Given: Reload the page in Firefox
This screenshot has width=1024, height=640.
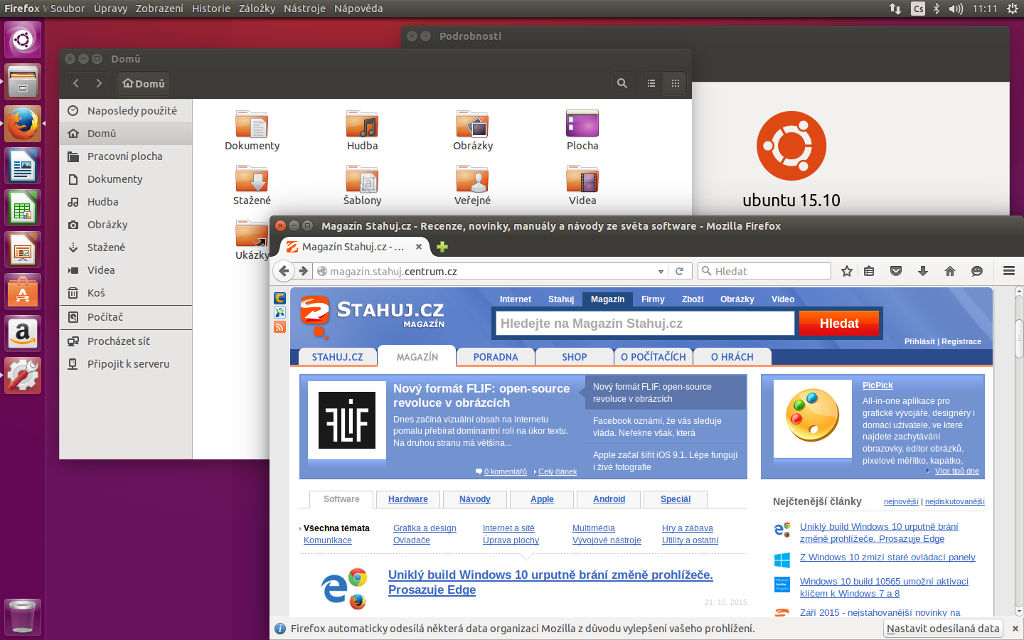Looking at the screenshot, I should point(679,271).
